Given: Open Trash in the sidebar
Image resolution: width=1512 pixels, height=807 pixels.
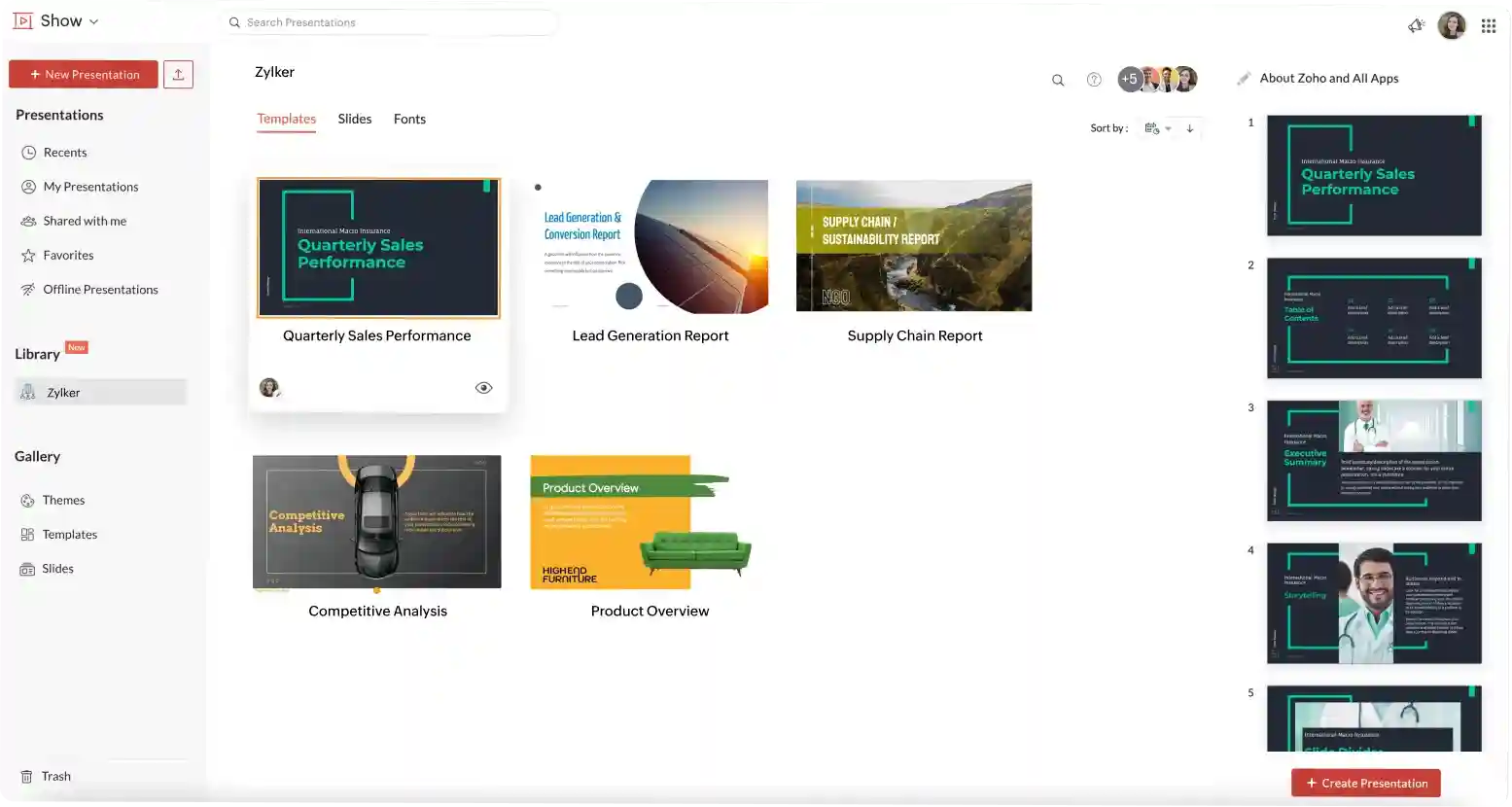Looking at the screenshot, I should (55, 776).
